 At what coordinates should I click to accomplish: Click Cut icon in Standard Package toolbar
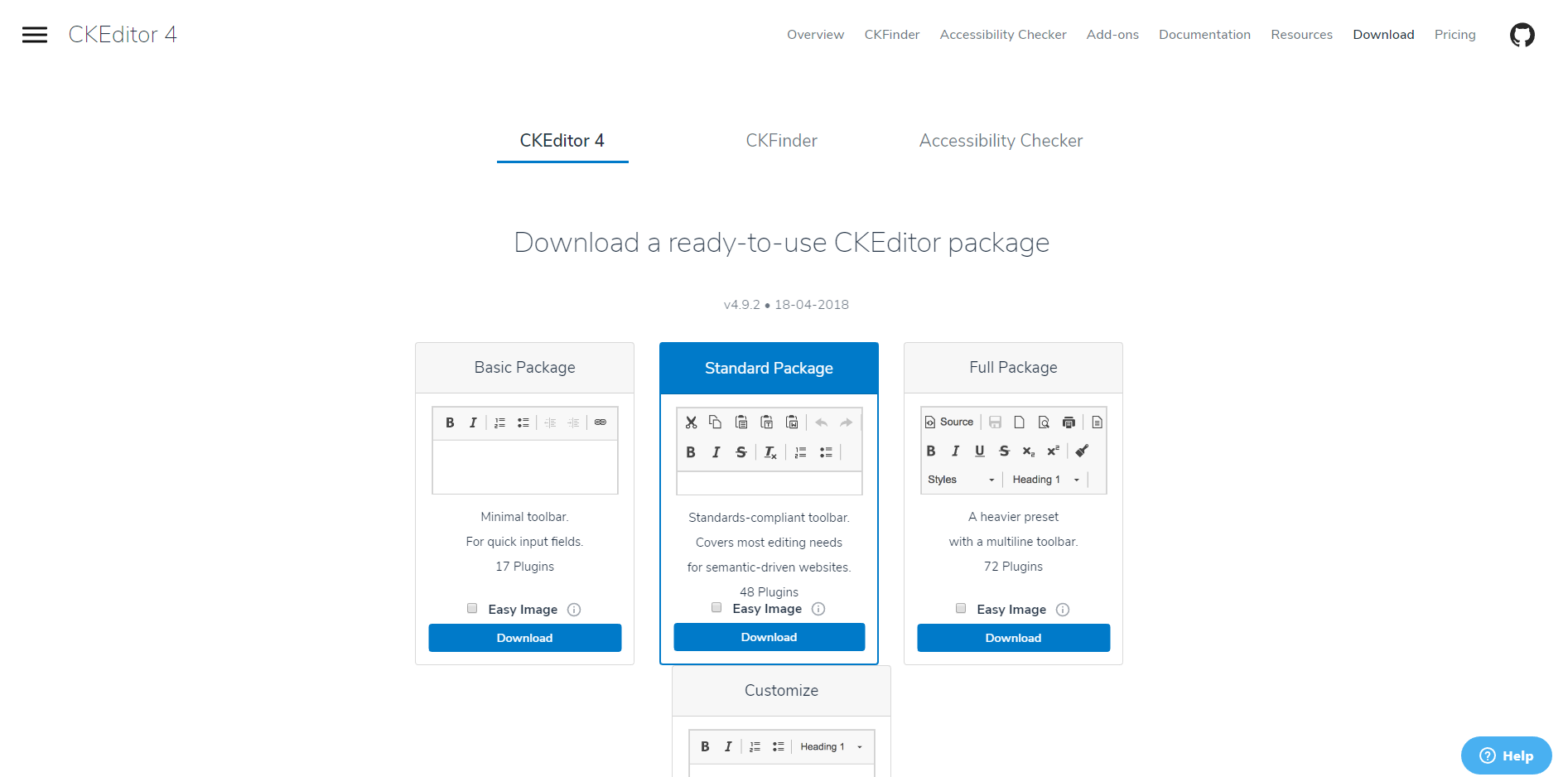691,422
